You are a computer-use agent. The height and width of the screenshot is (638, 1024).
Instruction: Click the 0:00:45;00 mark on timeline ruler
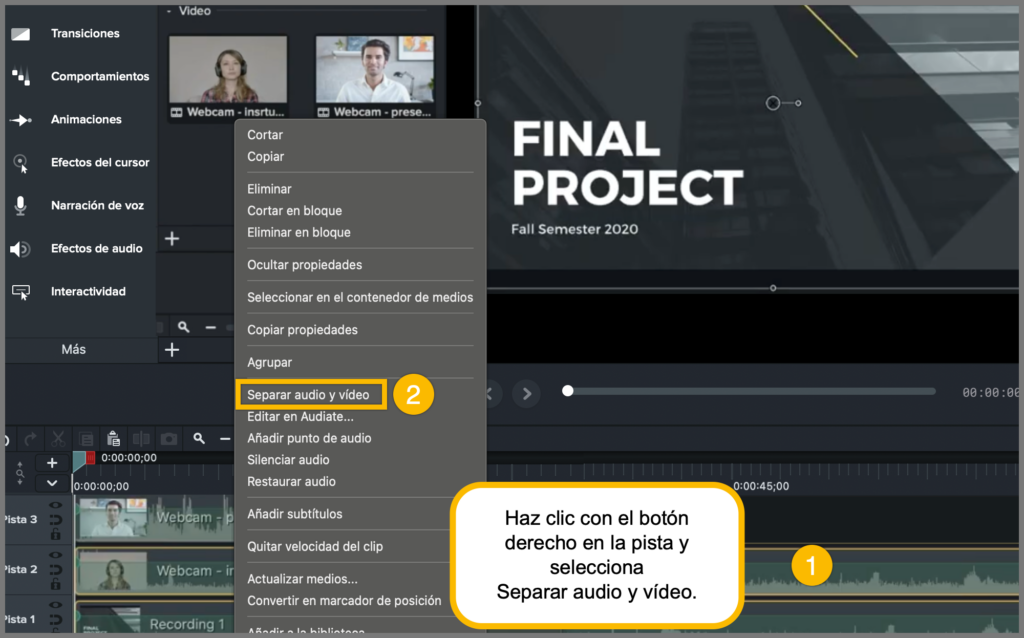[761, 486]
